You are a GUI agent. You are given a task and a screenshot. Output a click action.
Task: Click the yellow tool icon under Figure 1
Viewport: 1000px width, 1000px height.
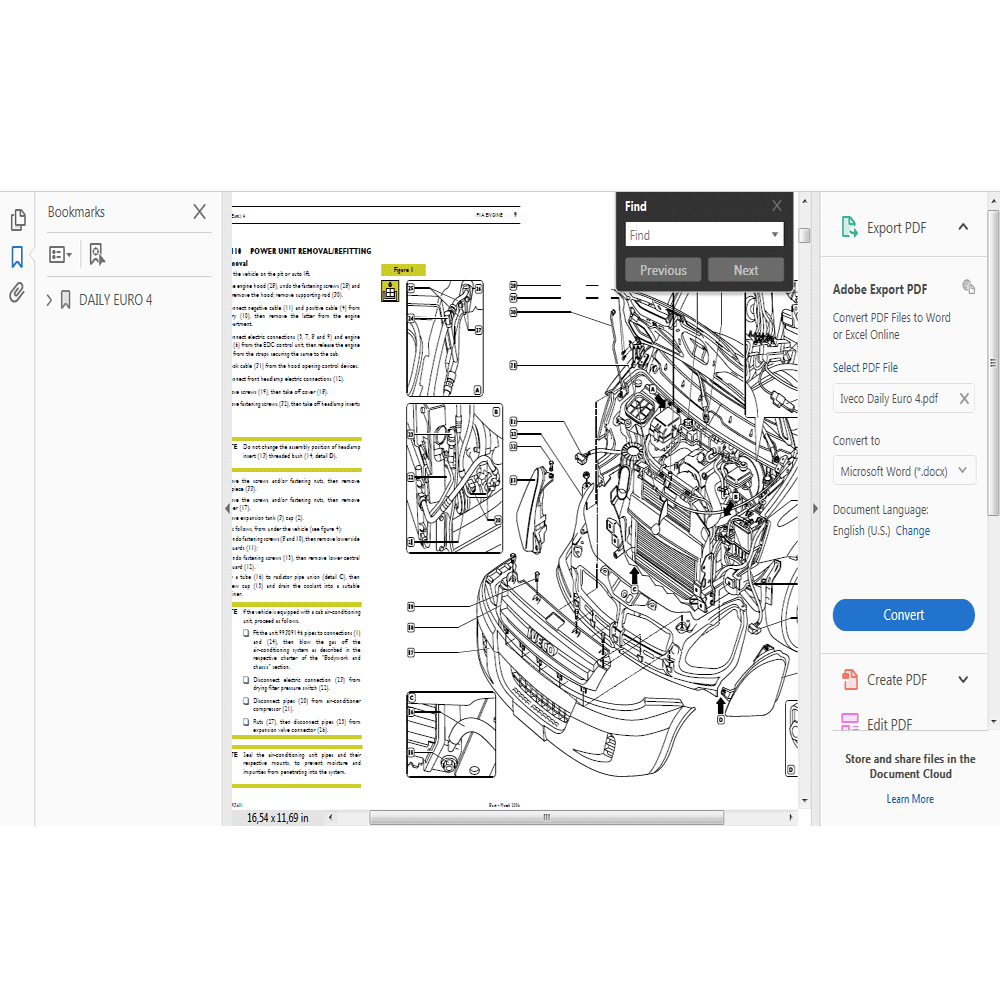point(390,291)
